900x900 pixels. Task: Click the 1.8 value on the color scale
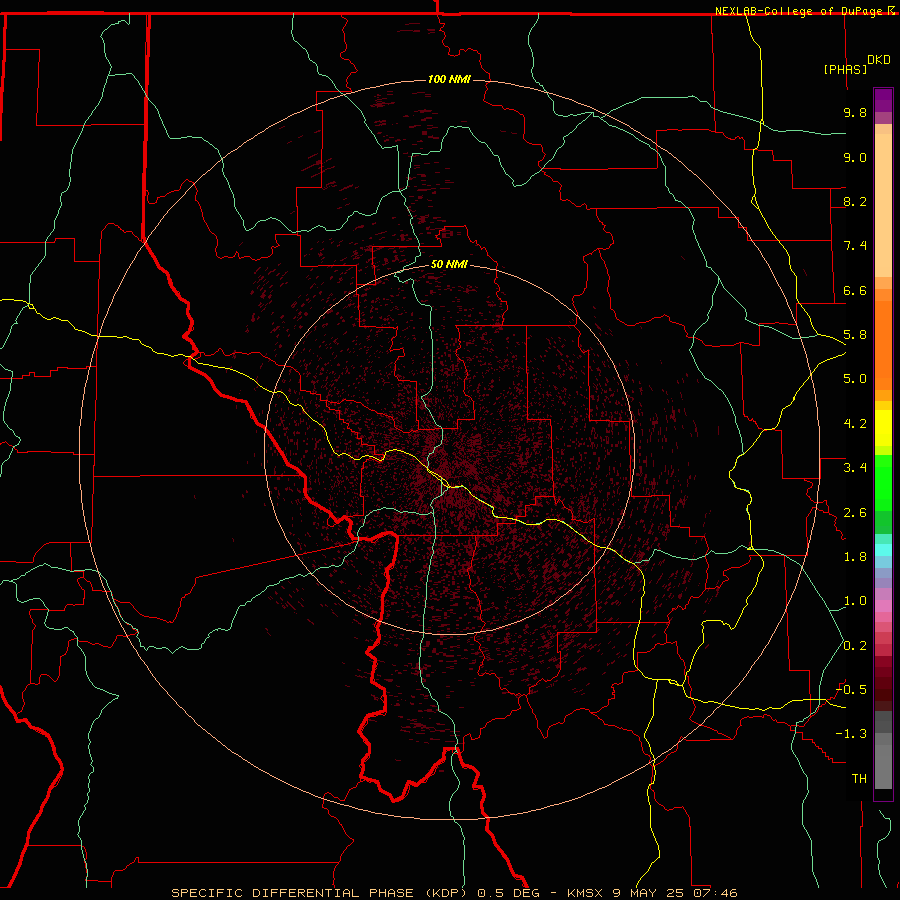(x=855, y=557)
